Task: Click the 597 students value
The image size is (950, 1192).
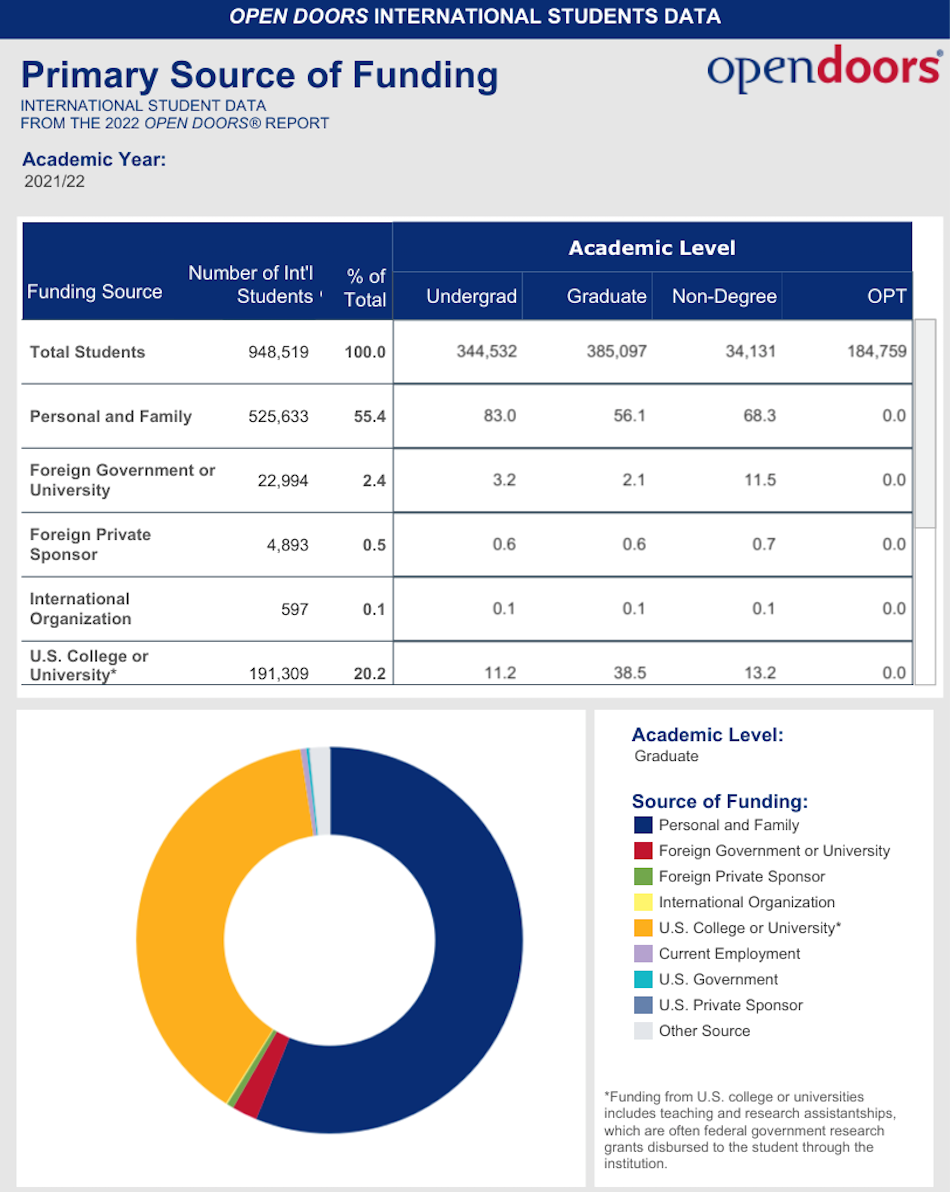Action: (x=295, y=609)
